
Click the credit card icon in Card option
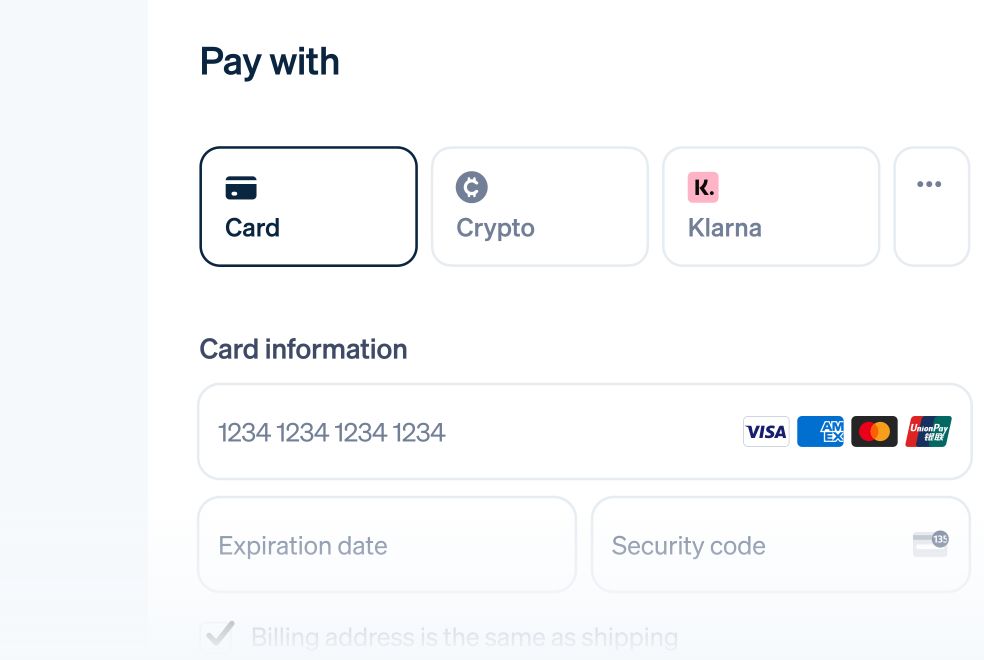(x=241, y=188)
